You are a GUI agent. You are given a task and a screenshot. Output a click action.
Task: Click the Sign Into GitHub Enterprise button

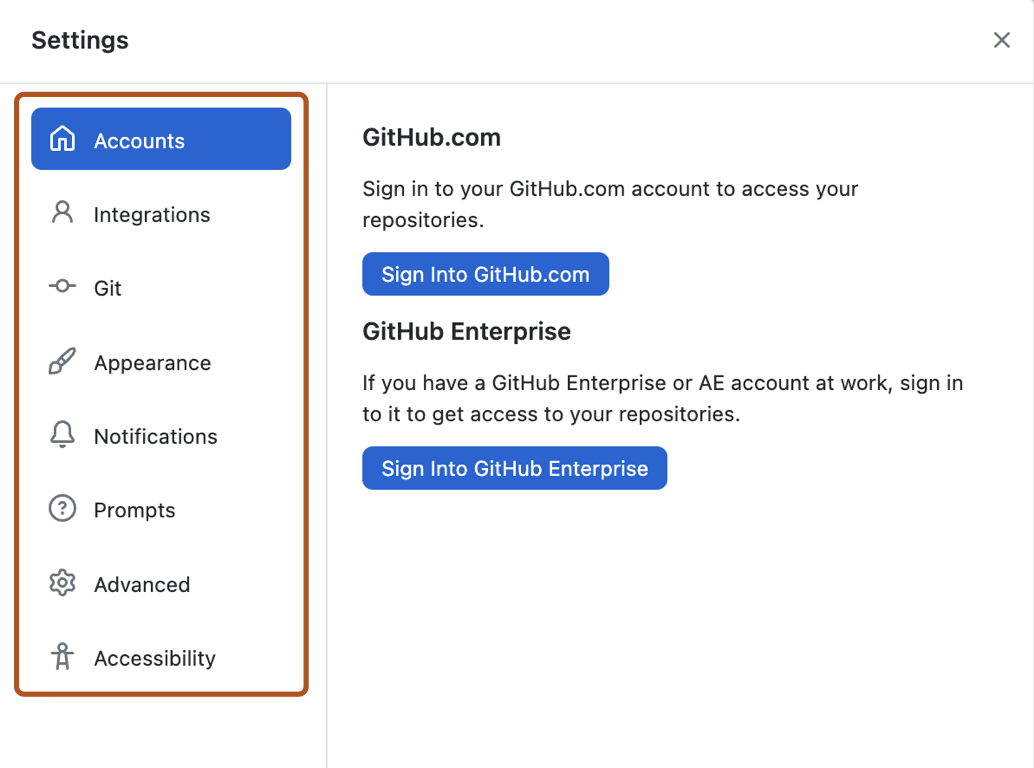(x=514, y=468)
